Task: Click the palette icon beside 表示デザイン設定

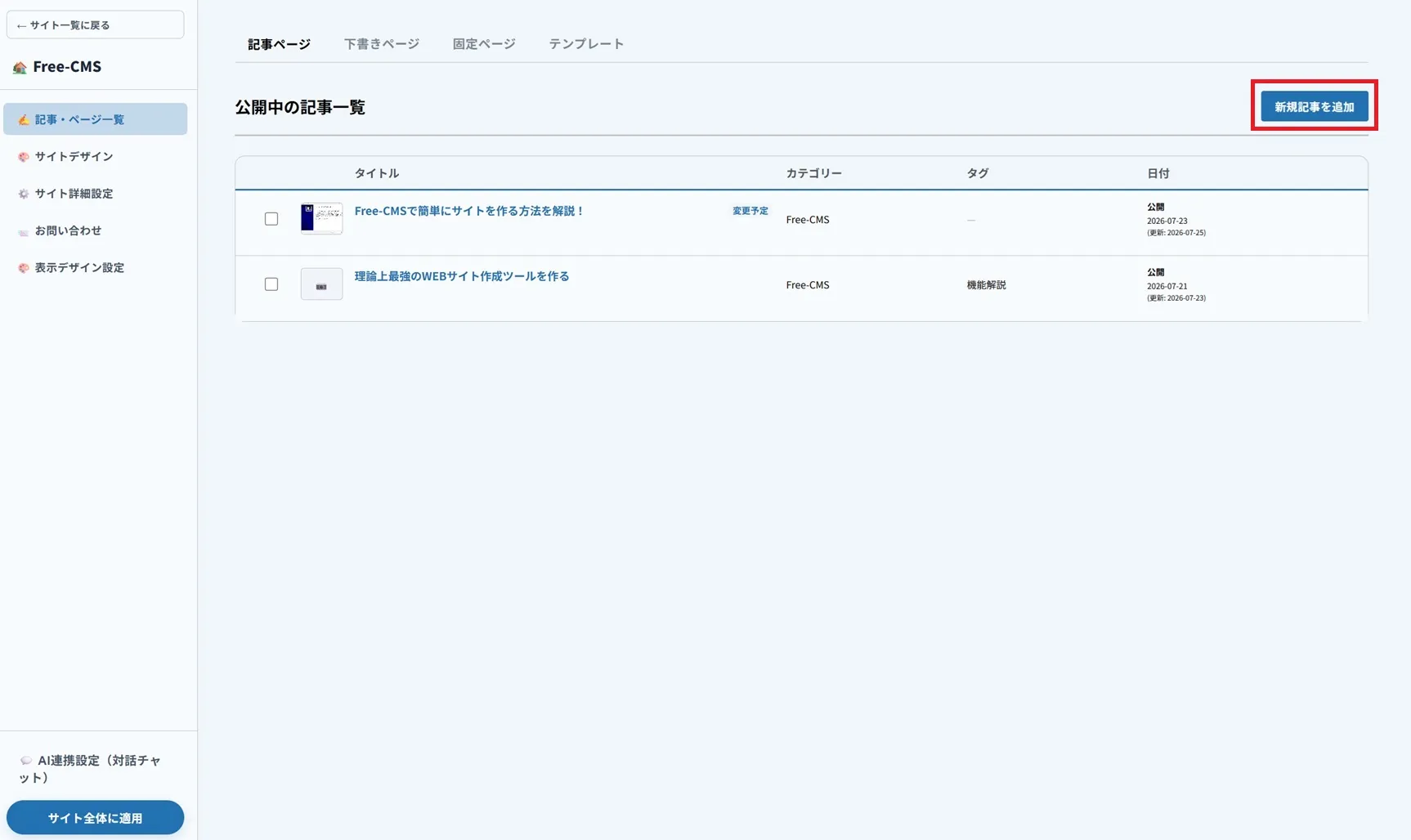Action: click(x=24, y=267)
